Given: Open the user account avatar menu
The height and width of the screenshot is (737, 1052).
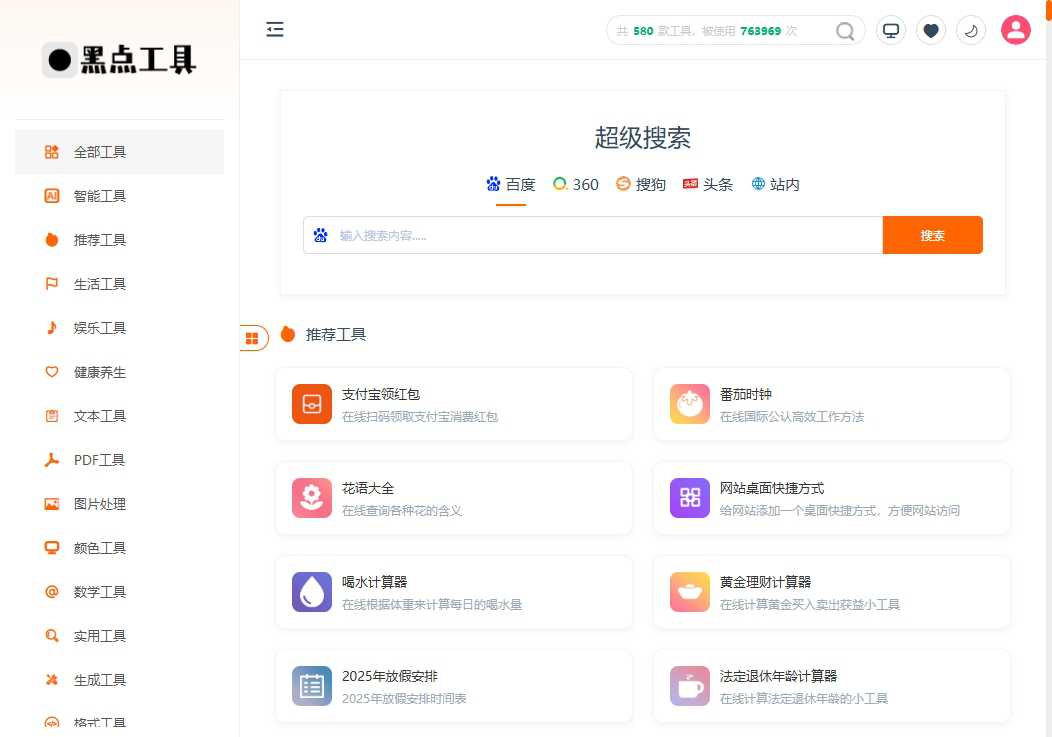Looking at the screenshot, I should pyautogui.click(x=1016, y=30).
